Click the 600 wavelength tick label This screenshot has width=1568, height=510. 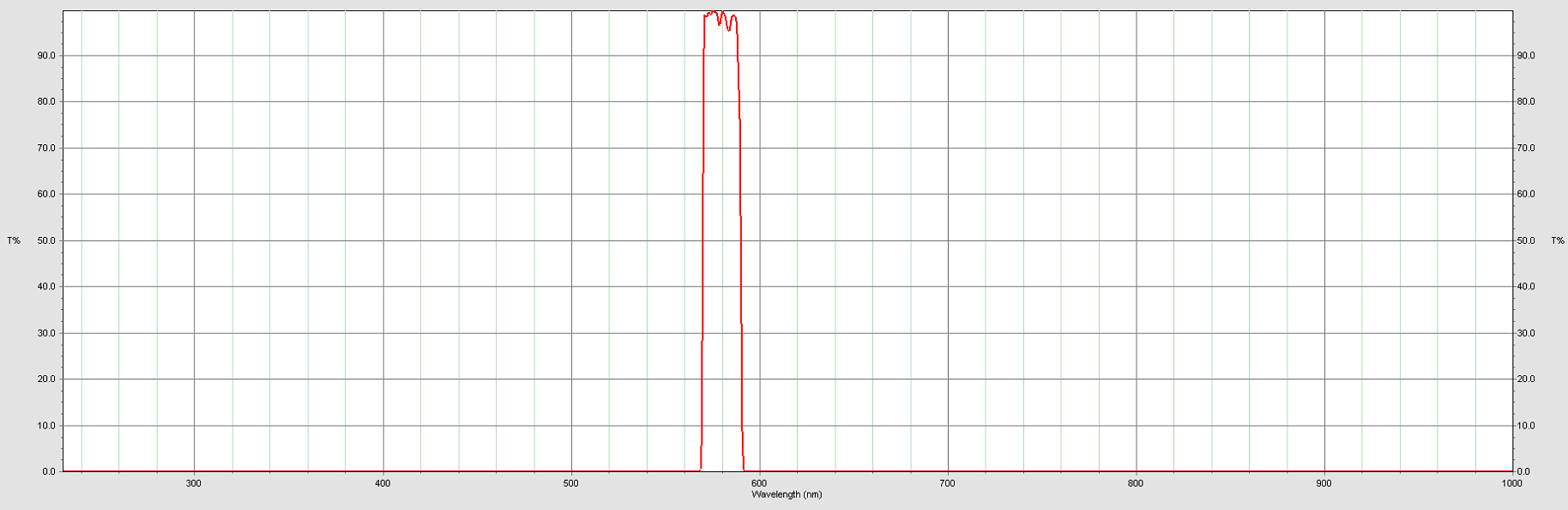759,483
